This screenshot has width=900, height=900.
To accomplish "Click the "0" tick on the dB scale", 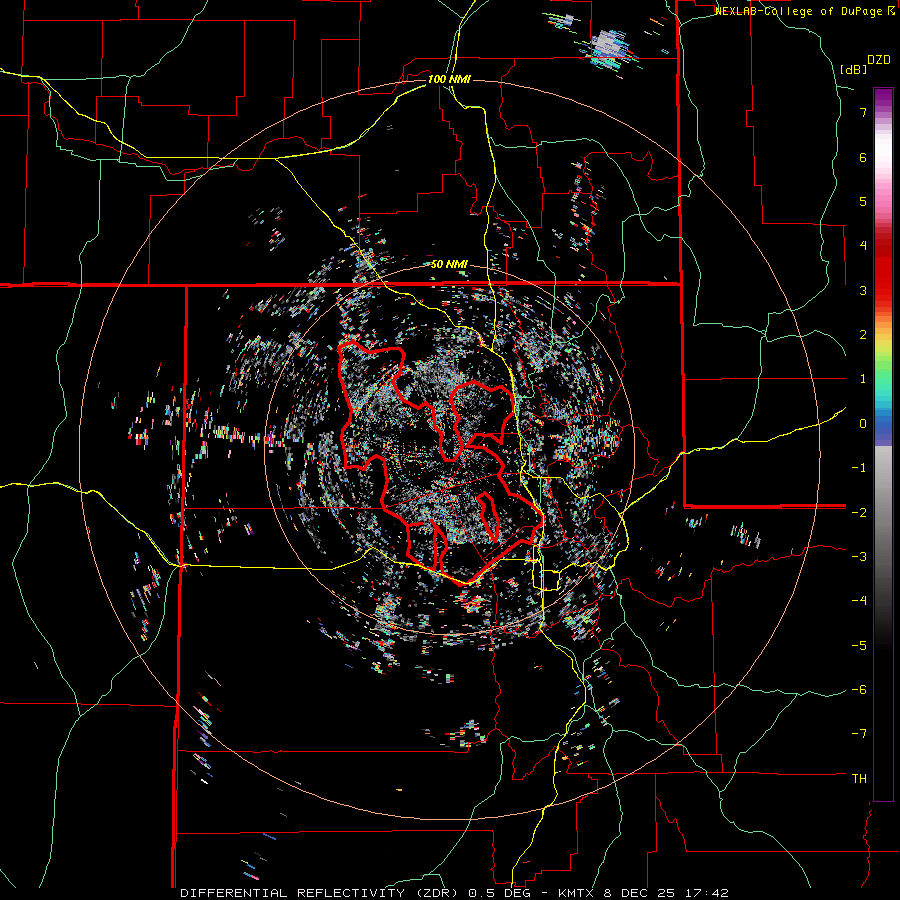I will point(863,424).
